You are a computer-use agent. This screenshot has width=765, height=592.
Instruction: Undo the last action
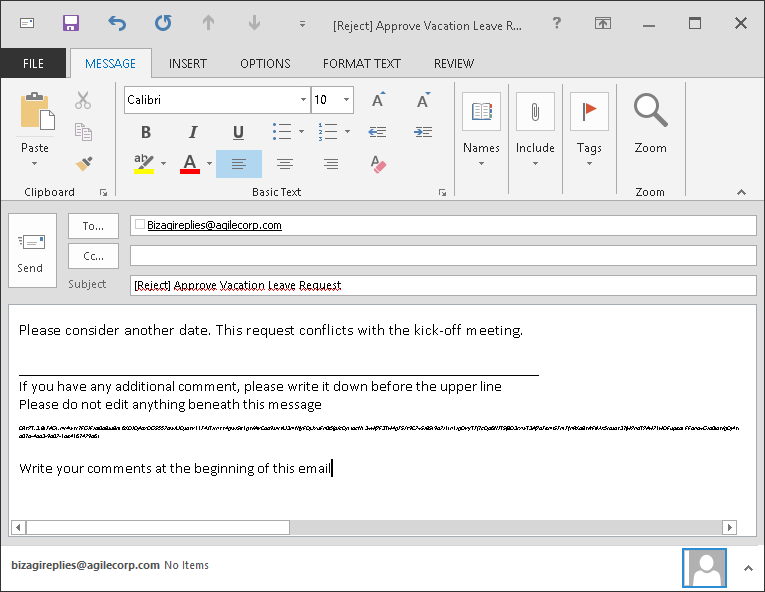coord(117,23)
